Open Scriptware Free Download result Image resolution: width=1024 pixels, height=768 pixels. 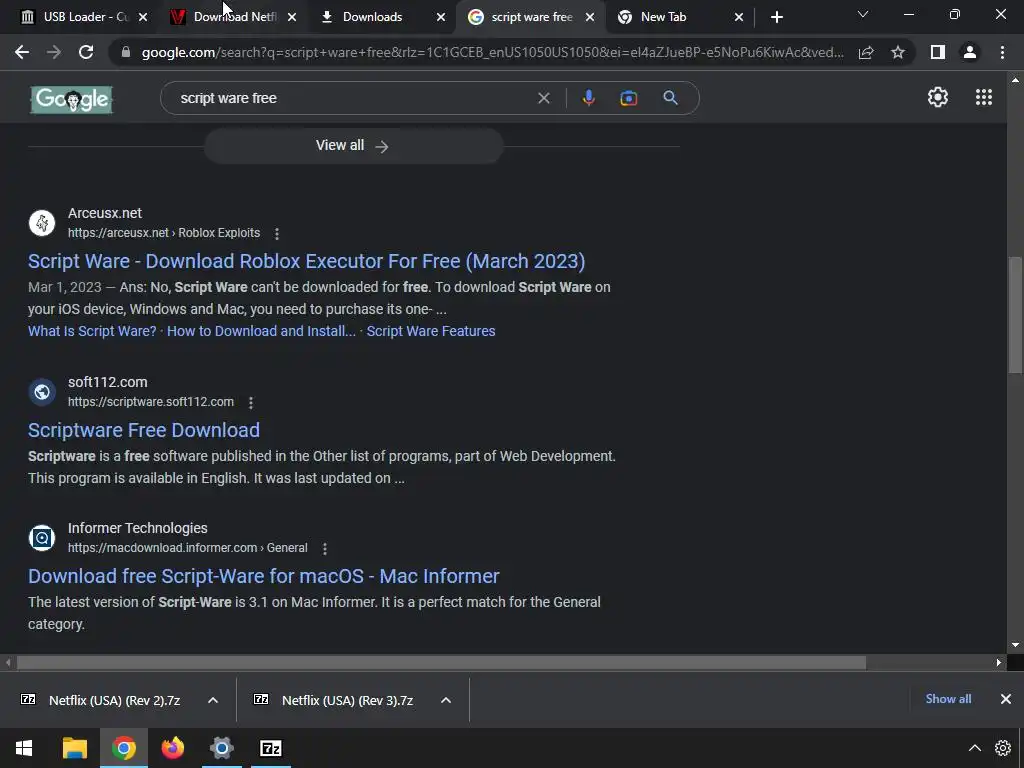pos(144,430)
